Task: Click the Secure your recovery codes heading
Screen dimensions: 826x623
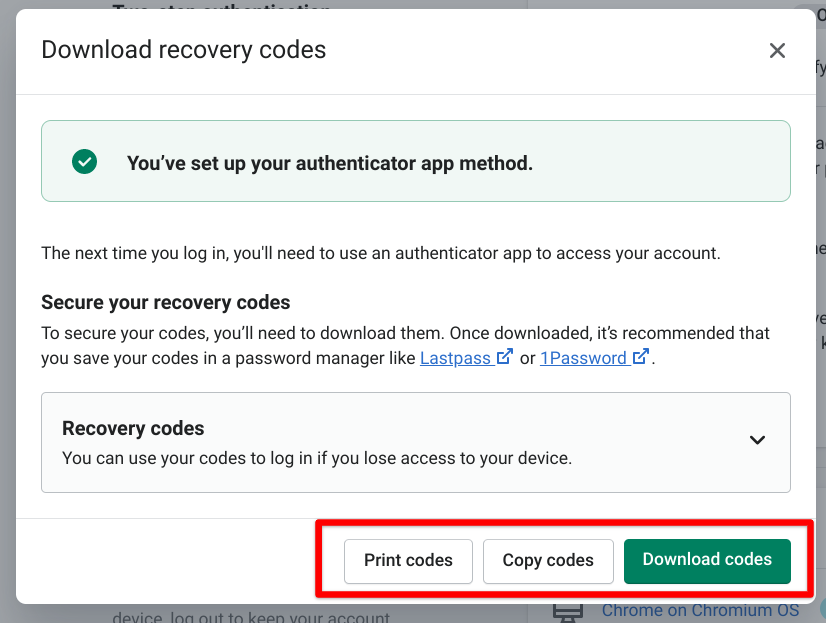Action: [166, 302]
